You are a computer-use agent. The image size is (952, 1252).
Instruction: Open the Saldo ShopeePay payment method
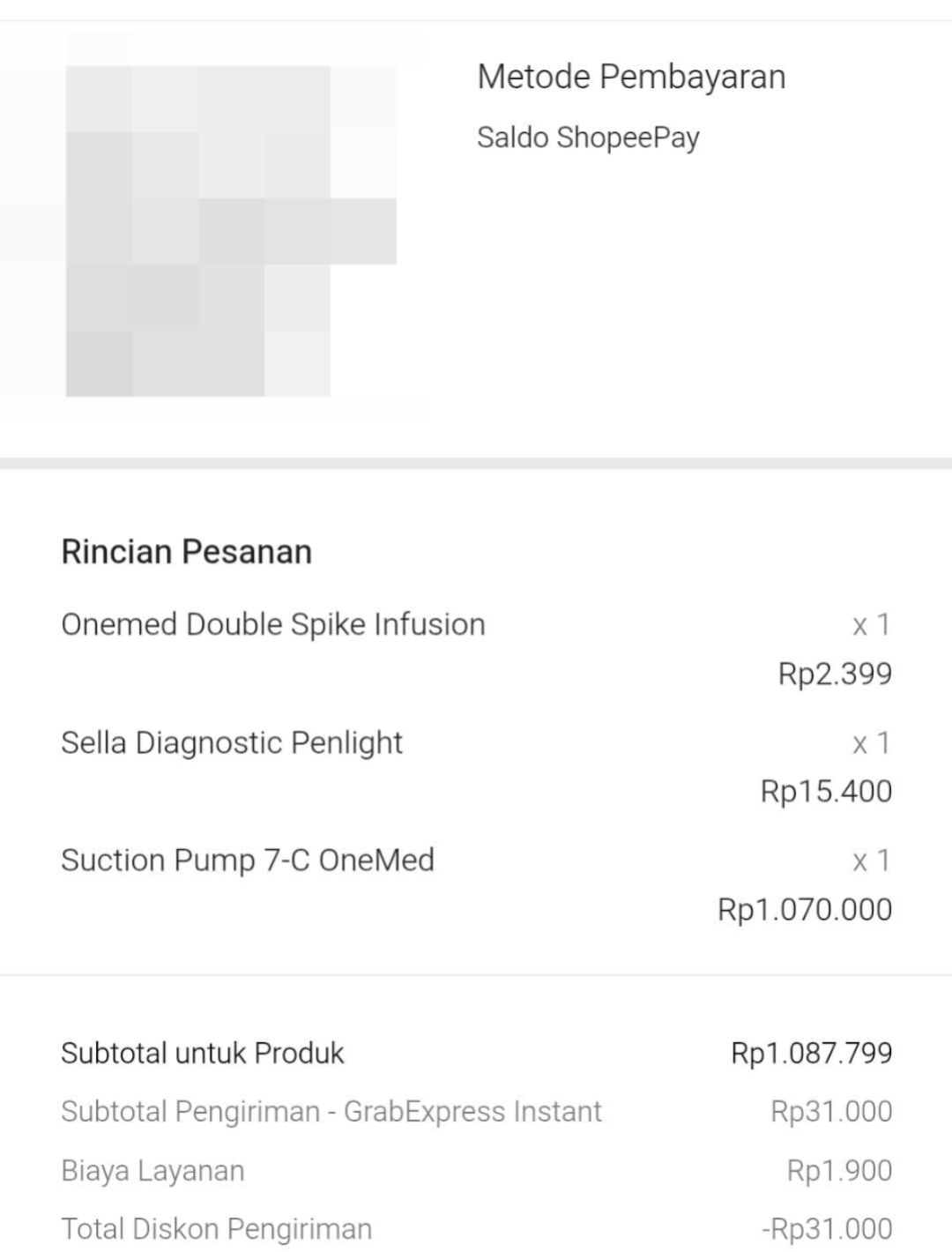[x=588, y=138]
